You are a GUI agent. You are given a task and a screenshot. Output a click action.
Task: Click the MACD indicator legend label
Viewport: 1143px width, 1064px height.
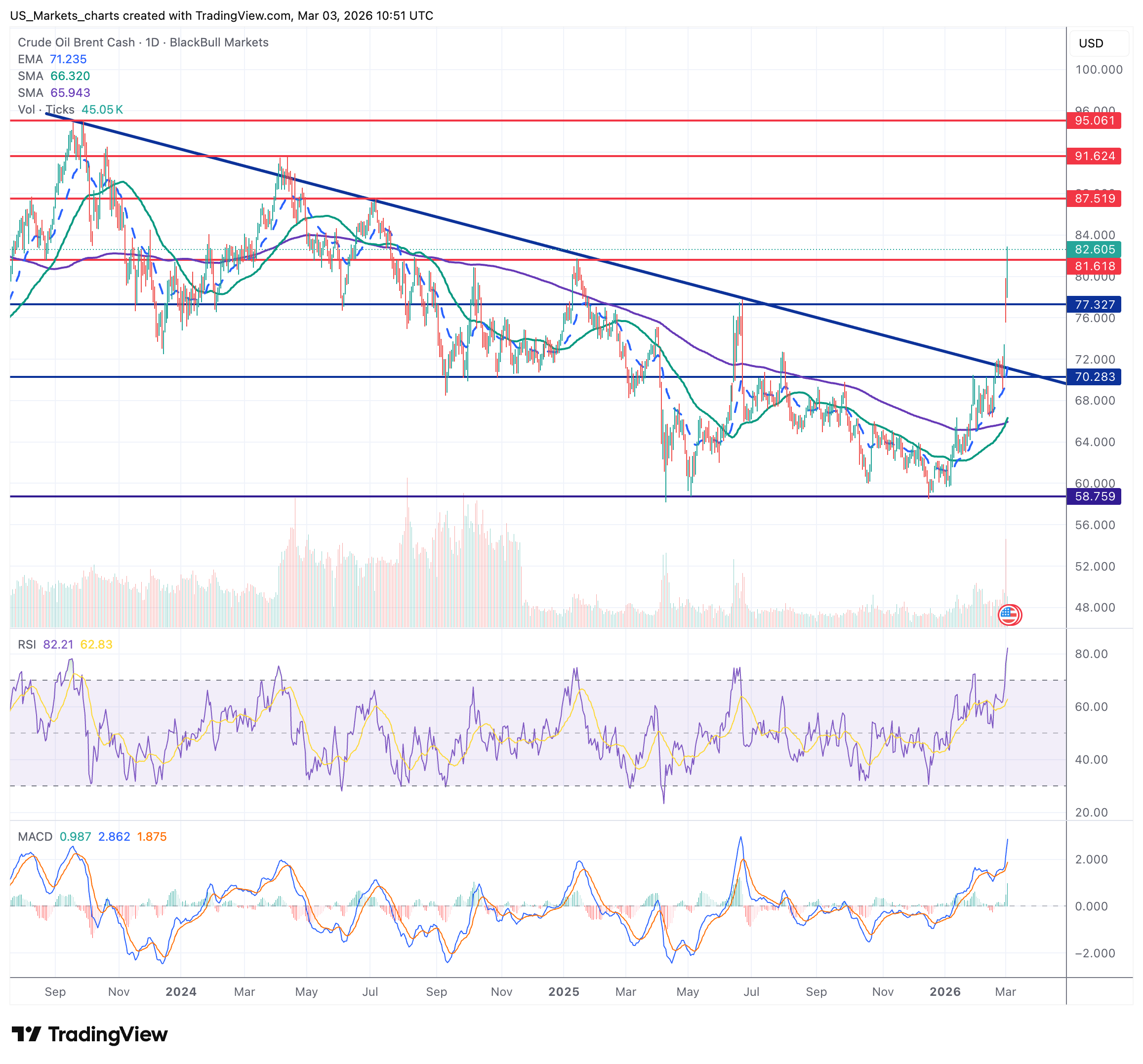pyautogui.click(x=35, y=836)
